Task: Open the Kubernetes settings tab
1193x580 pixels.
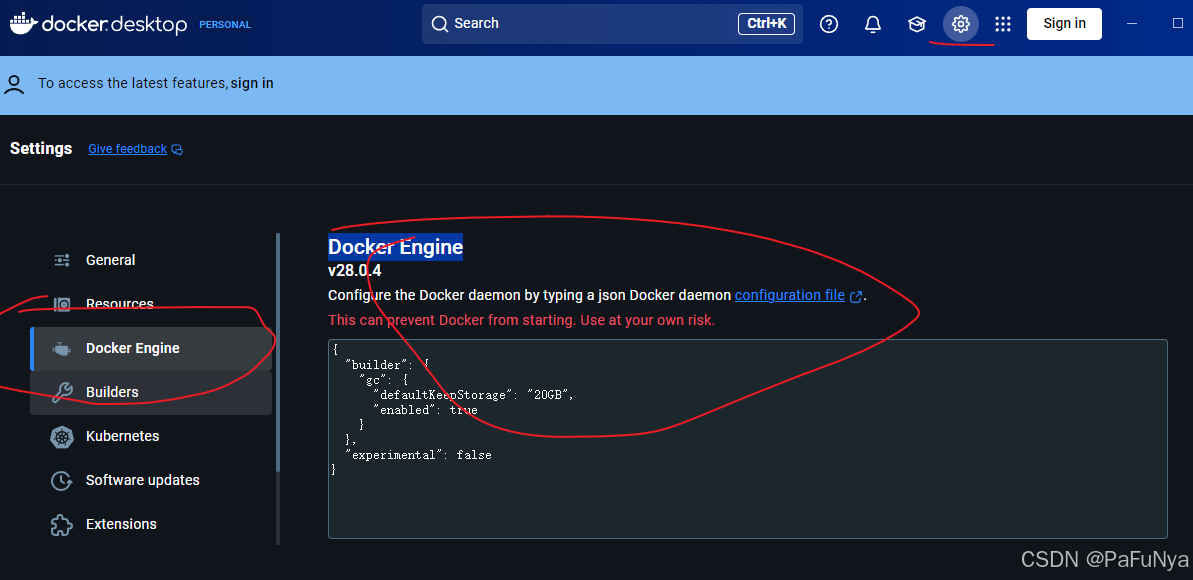Action: [x=151, y=437]
